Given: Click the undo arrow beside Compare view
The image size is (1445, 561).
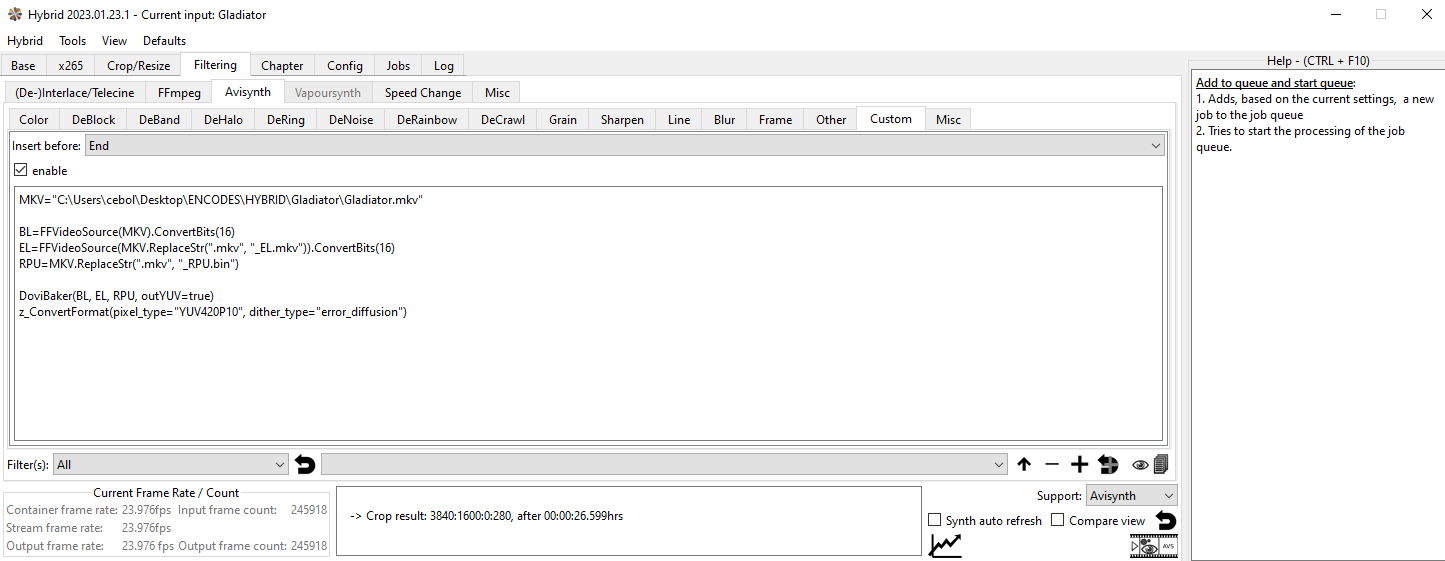Looking at the screenshot, I should (x=1166, y=520).
